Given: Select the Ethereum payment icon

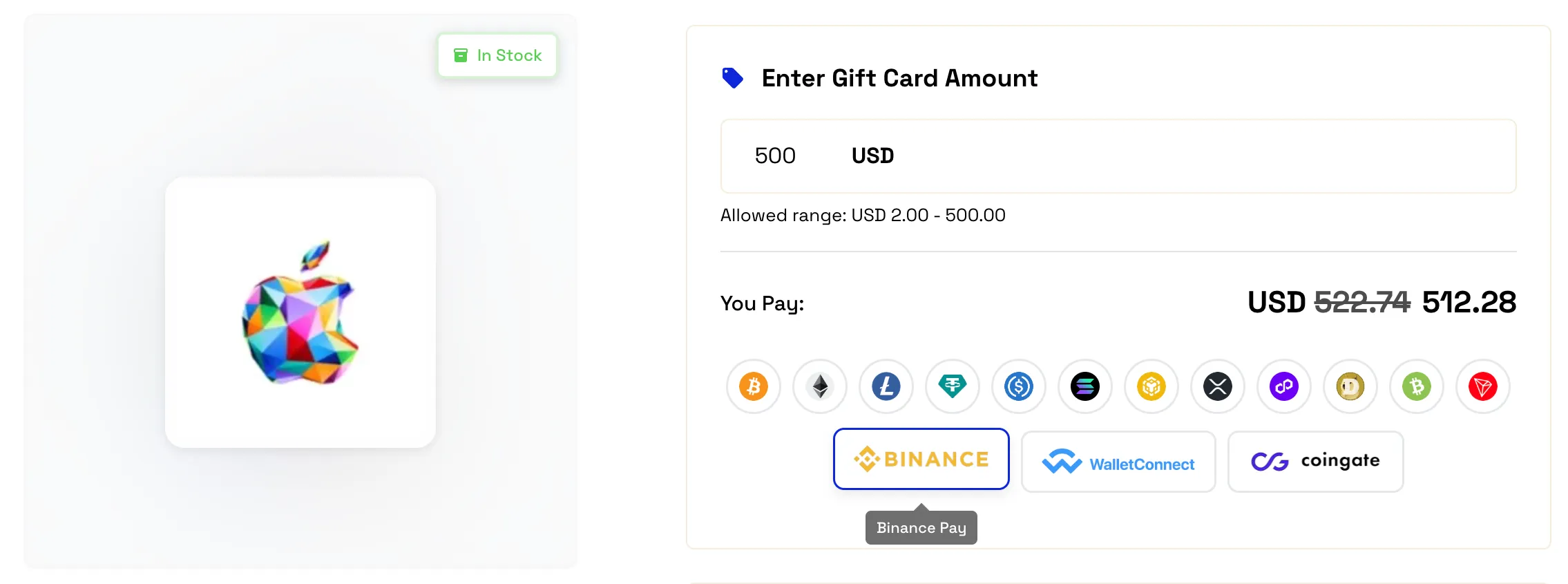Looking at the screenshot, I should pos(820,386).
